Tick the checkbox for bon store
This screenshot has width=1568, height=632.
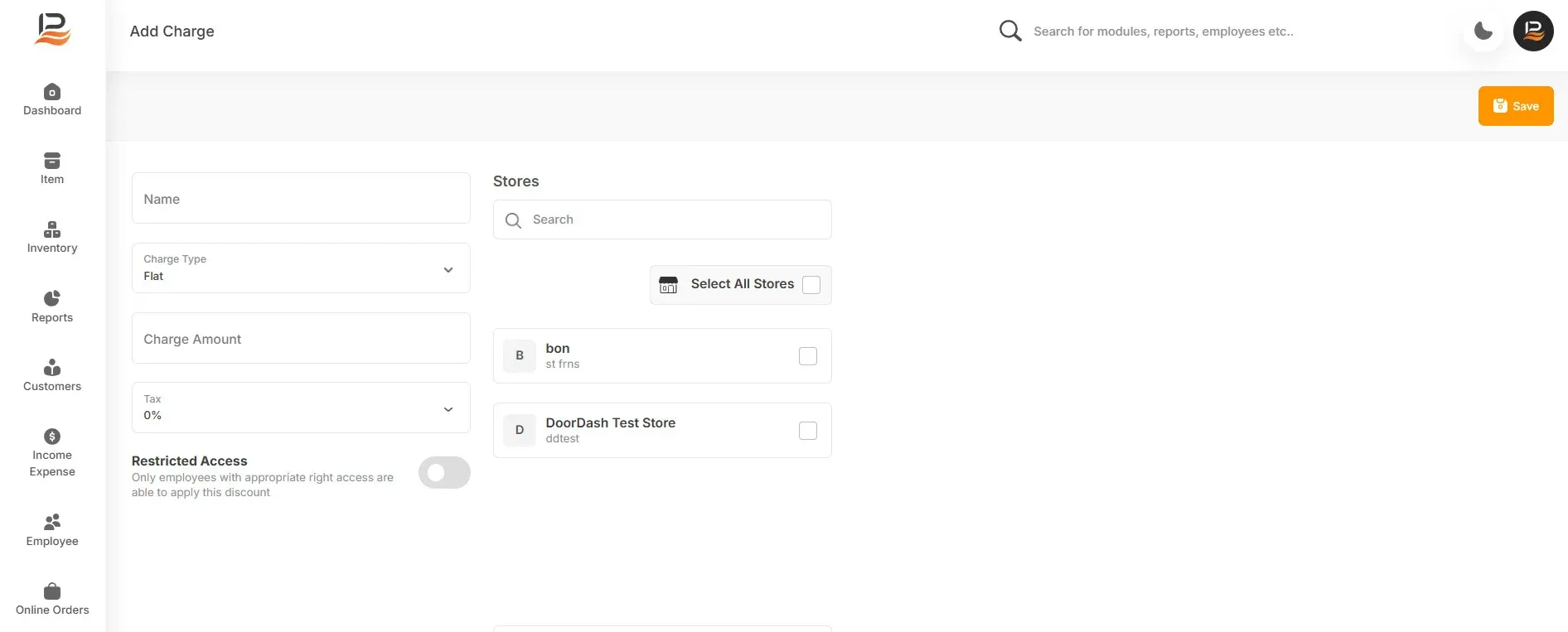click(808, 356)
